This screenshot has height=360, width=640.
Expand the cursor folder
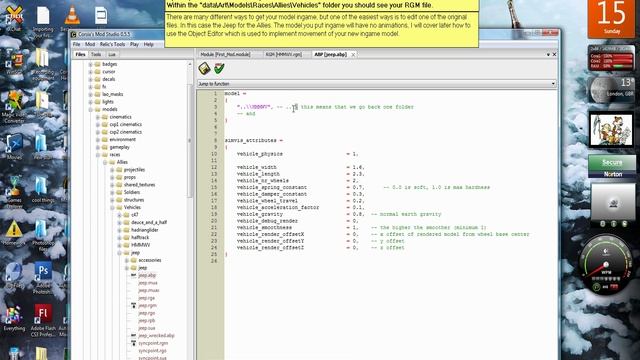pyautogui.click(x=90, y=72)
